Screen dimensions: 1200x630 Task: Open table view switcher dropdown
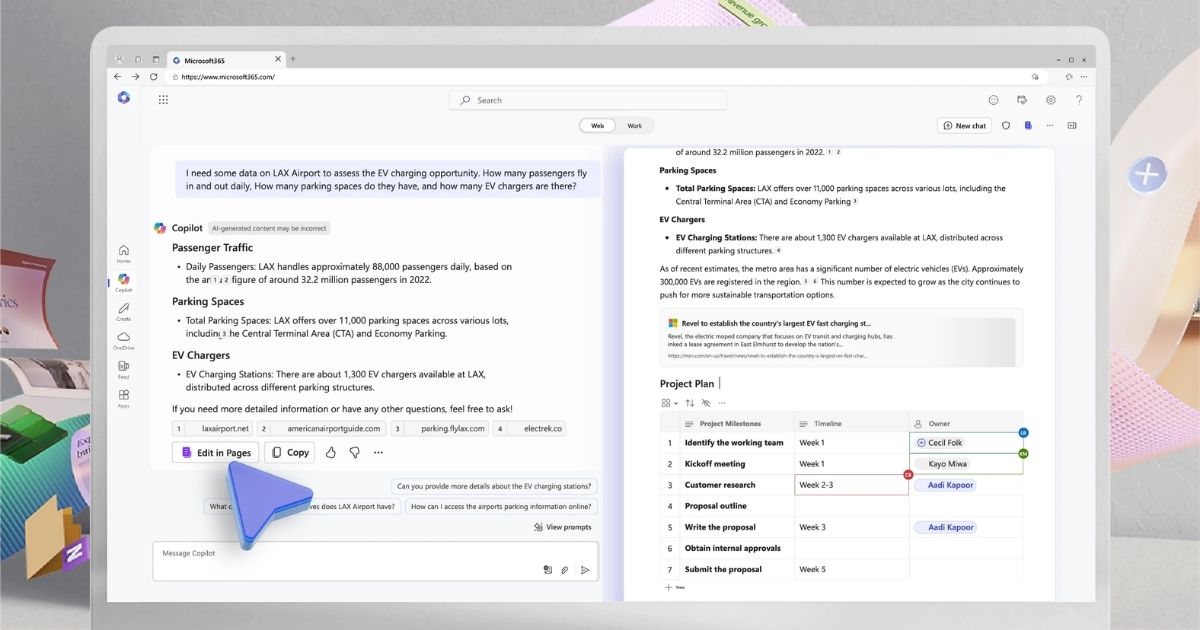click(x=669, y=403)
